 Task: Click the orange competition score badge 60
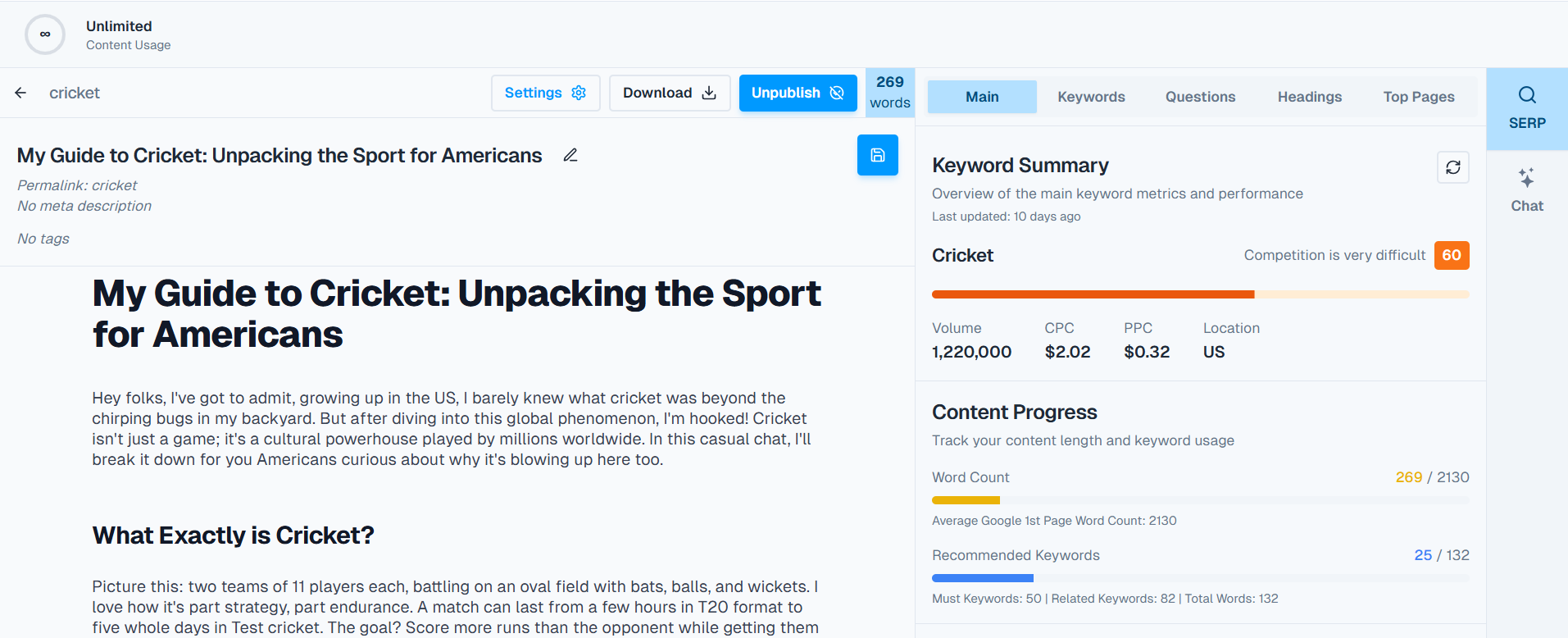click(1451, 255)
